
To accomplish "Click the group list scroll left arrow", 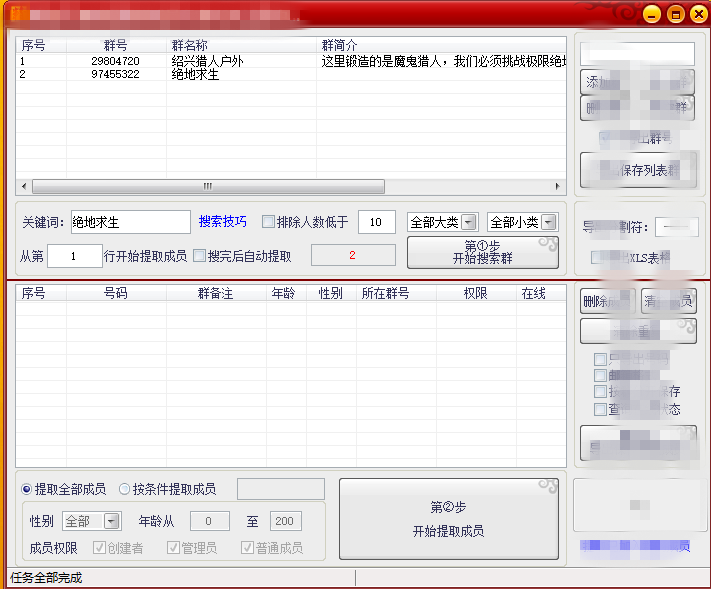I will 24,186.
